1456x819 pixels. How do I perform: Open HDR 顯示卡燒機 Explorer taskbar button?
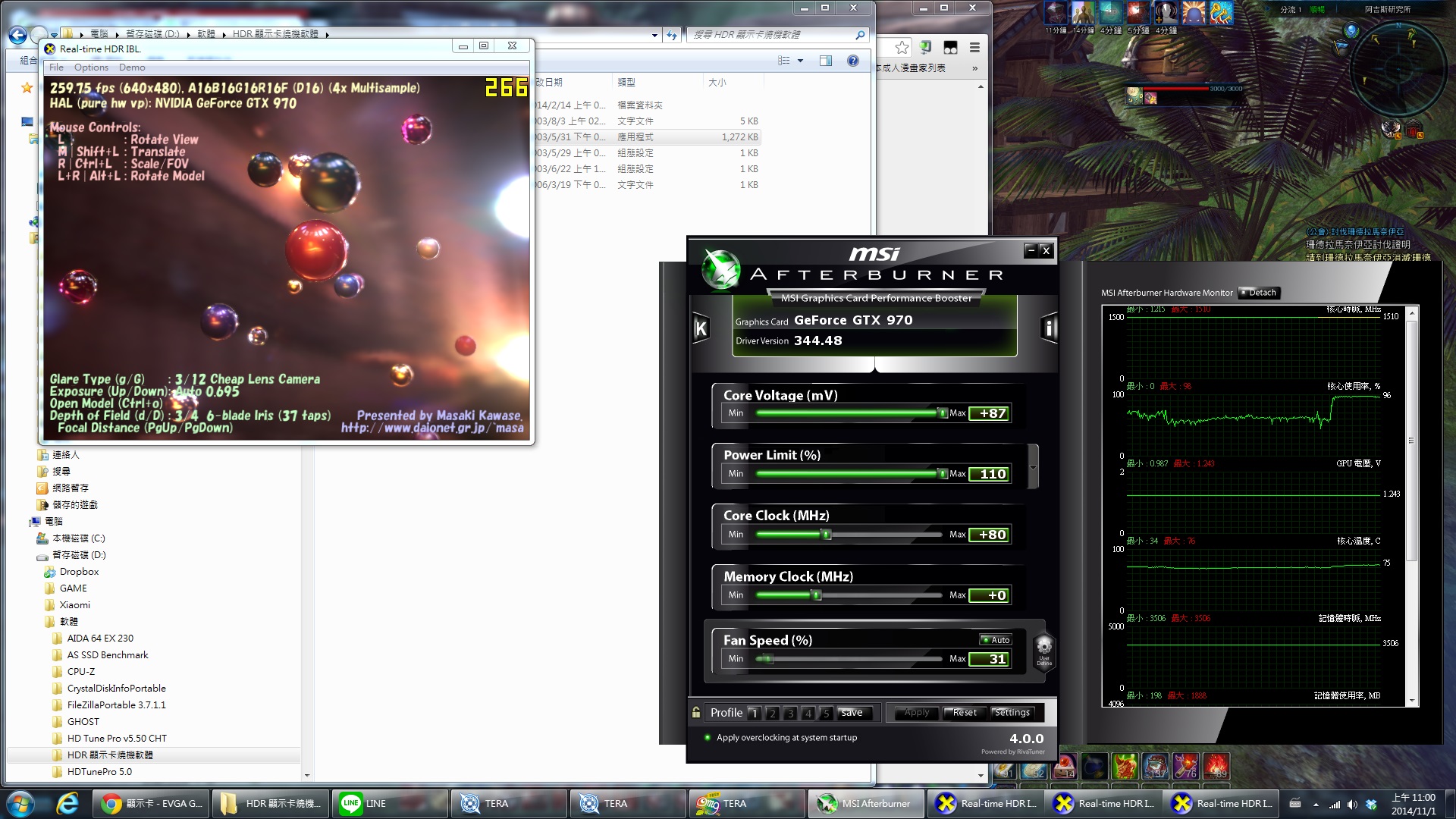271,804
